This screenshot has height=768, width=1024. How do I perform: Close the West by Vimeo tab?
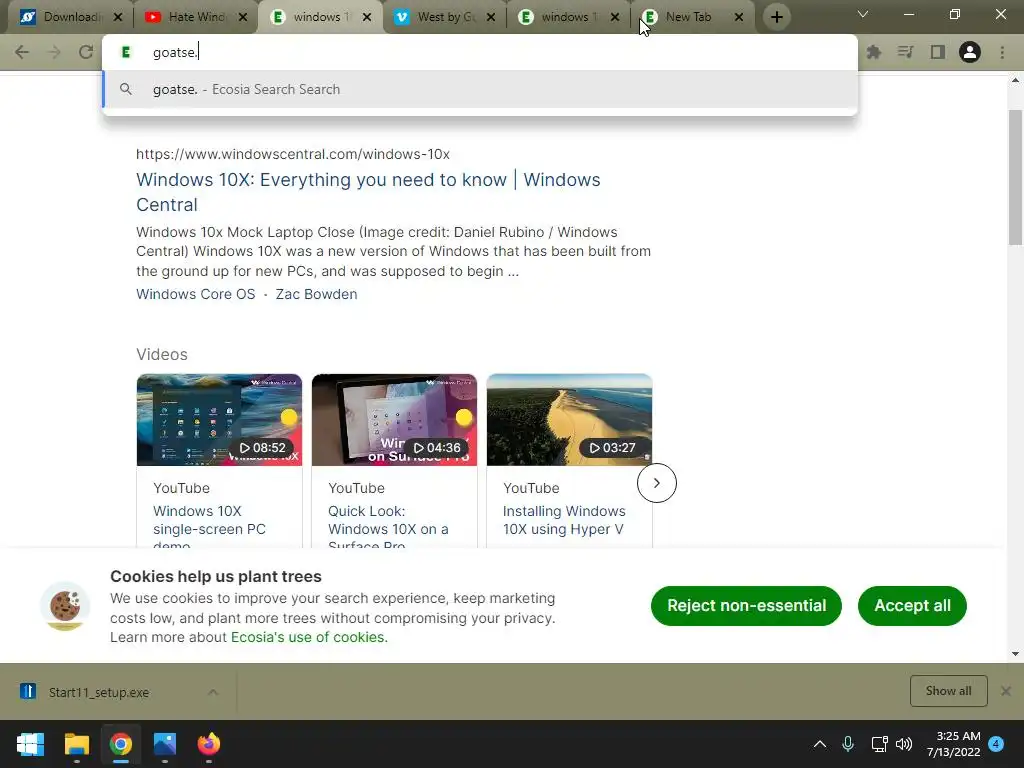(490, 18)
